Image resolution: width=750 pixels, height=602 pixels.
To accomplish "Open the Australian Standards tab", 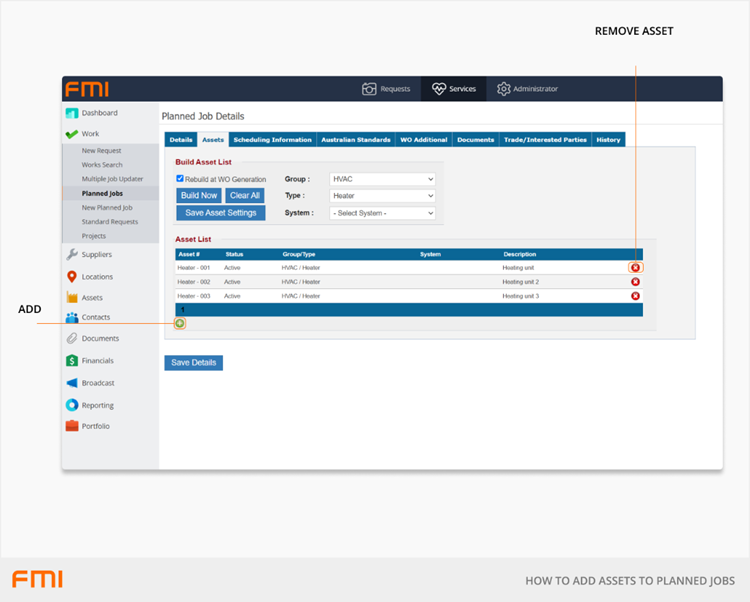I will coord(355,140).
